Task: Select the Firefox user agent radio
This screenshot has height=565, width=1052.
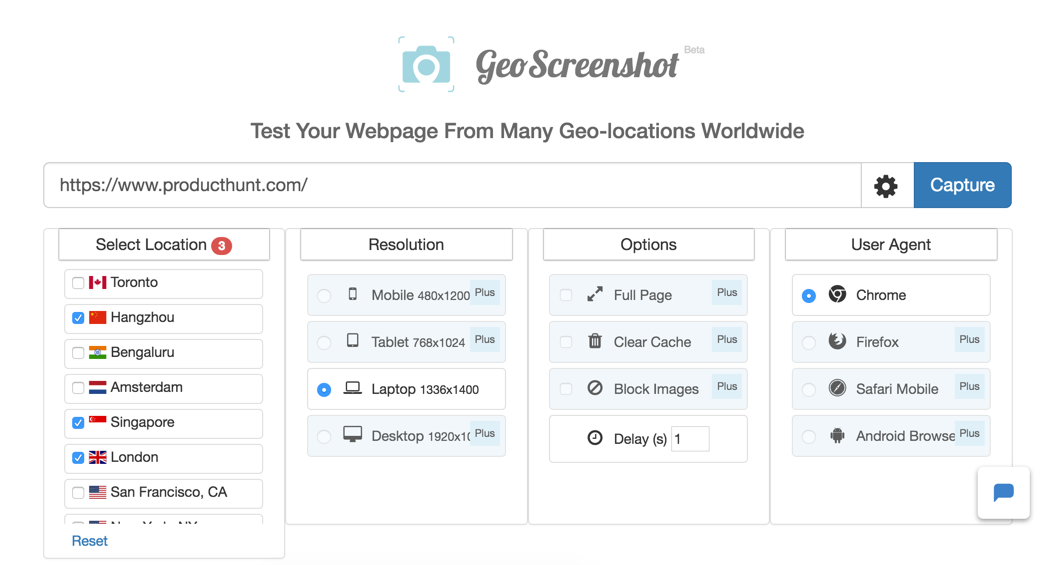Action: click(808, 343)
